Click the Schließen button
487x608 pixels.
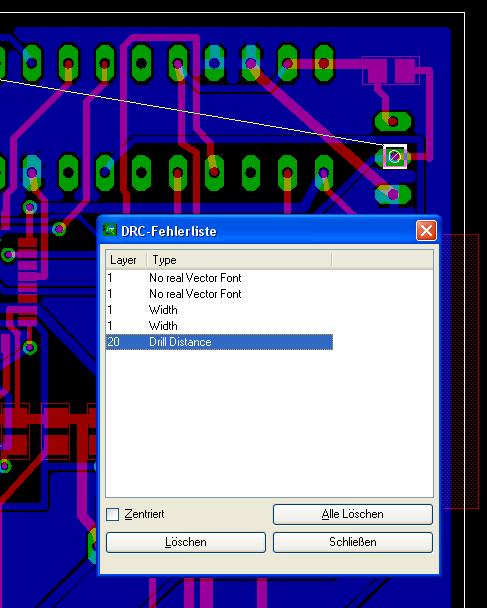tap(352, 542)
